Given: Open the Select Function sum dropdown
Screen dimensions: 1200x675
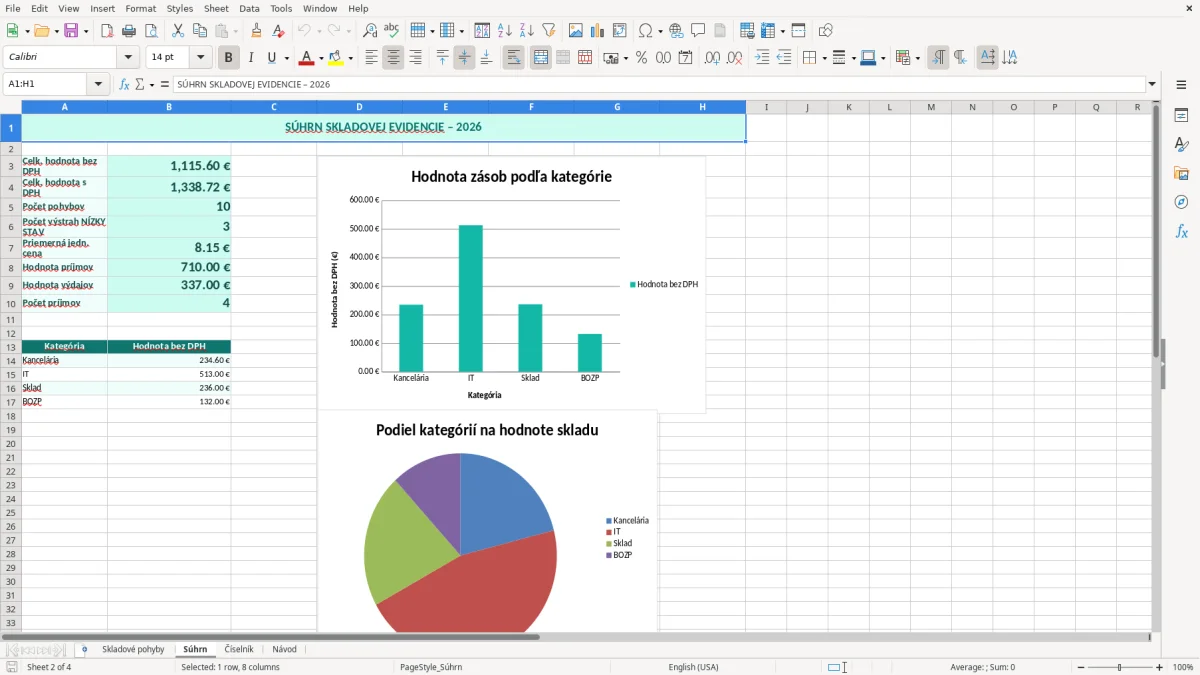Looking at the screenshot, I should click(152, 84).
